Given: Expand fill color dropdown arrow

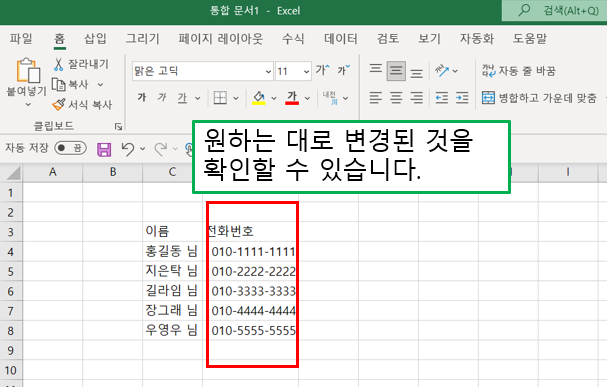Looking at the screenshot, I should (x=274, y=98).
